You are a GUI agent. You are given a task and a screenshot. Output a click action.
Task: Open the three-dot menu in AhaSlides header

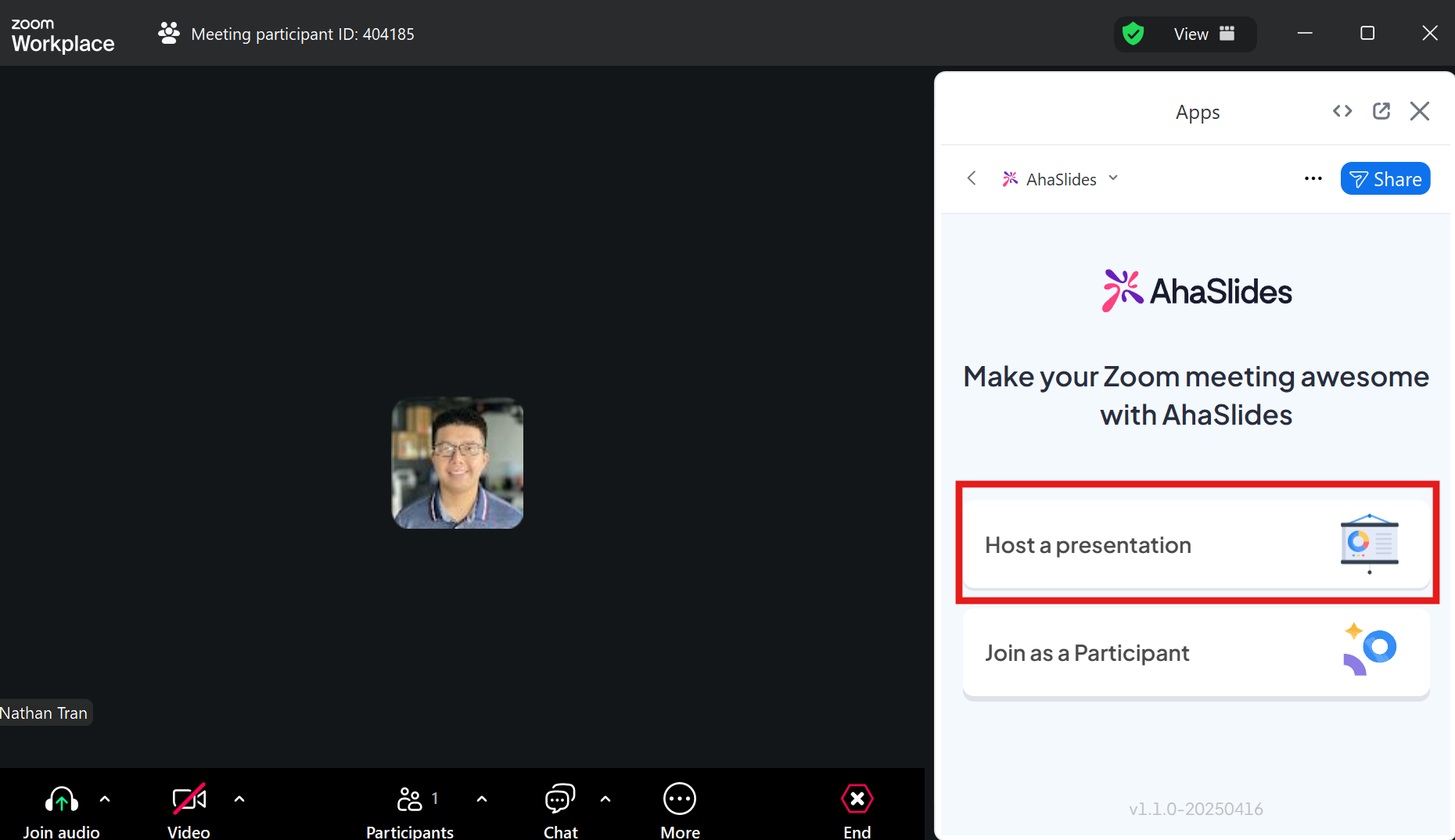pos(1313,179)
